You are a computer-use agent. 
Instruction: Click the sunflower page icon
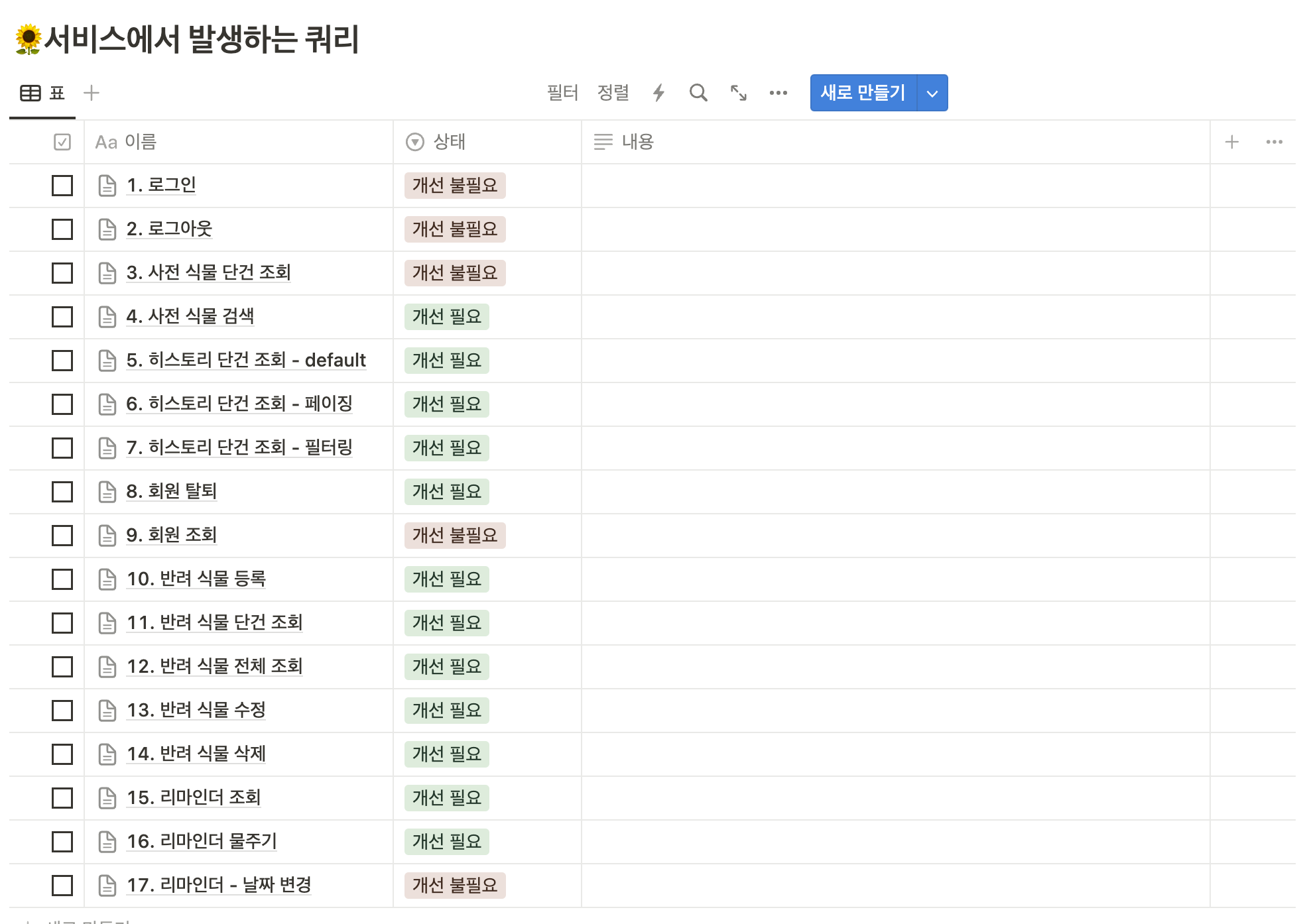coord(28,39)
